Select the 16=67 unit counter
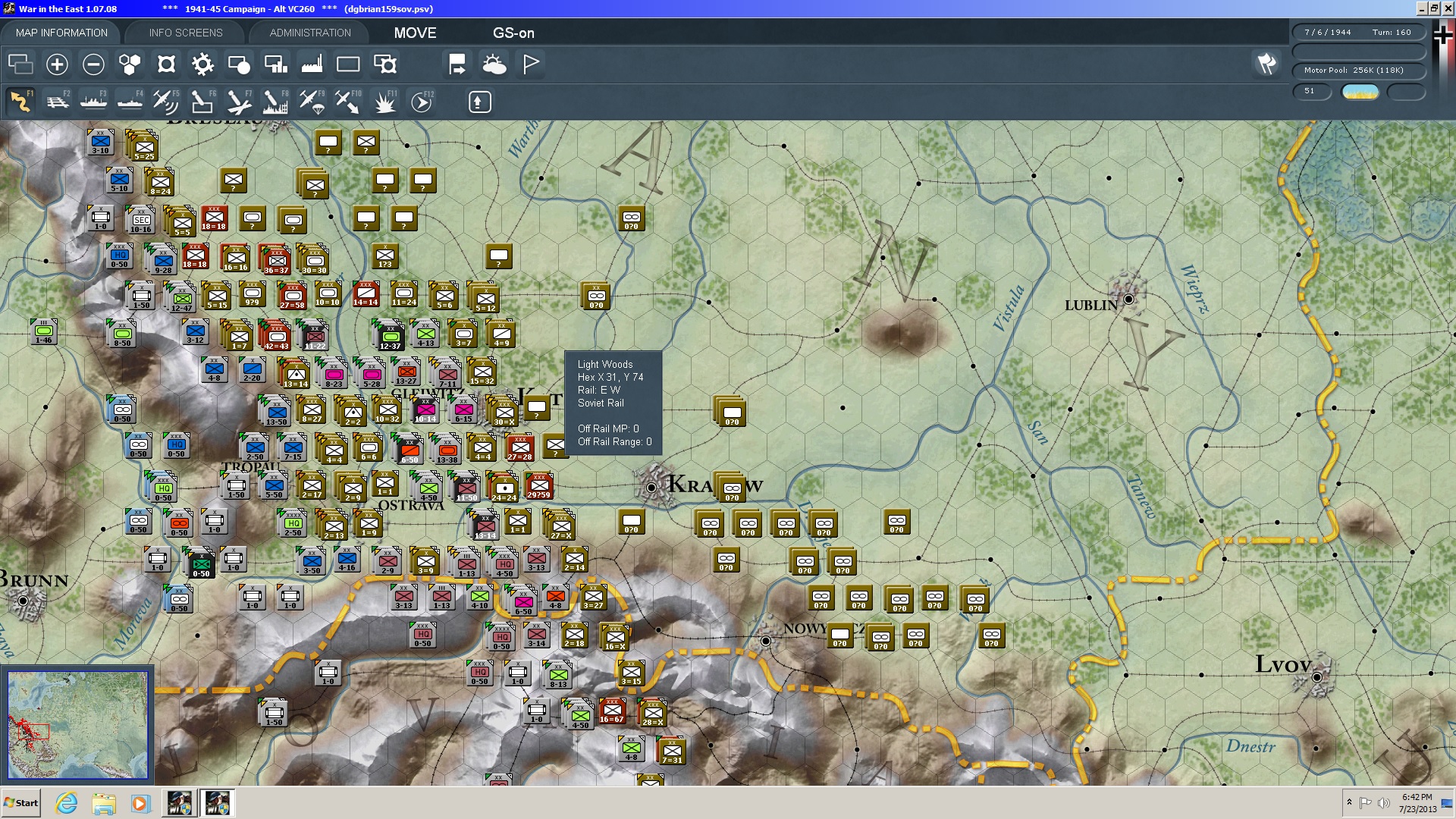Screen dimensions: 1456x819 [612, 711]
